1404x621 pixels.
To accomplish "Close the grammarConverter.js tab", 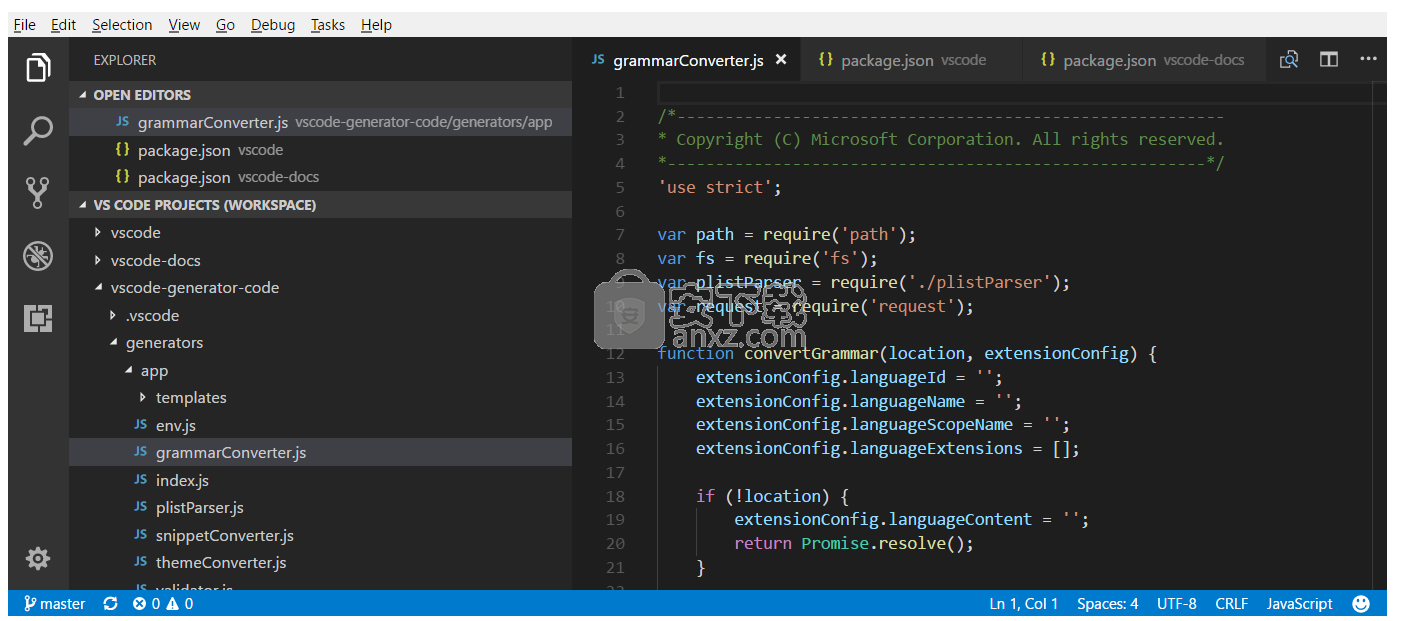I will [x=781, y=60].
